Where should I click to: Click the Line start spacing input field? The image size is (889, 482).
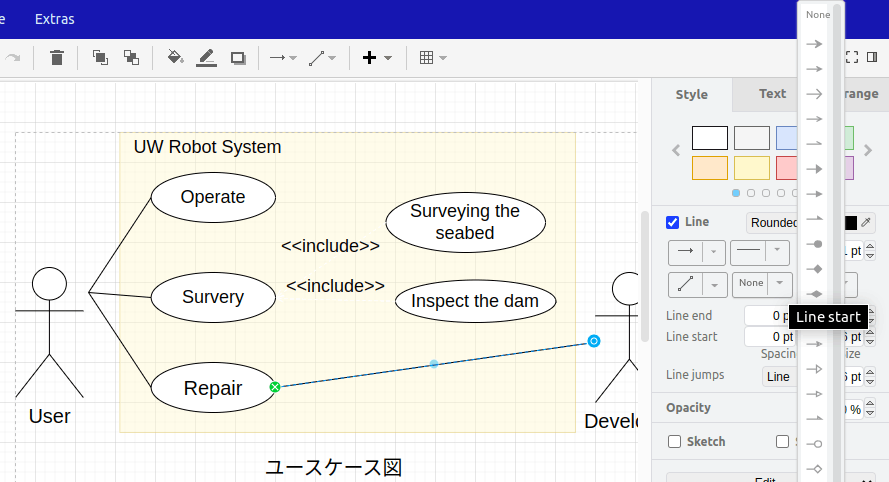click(771, 337)
